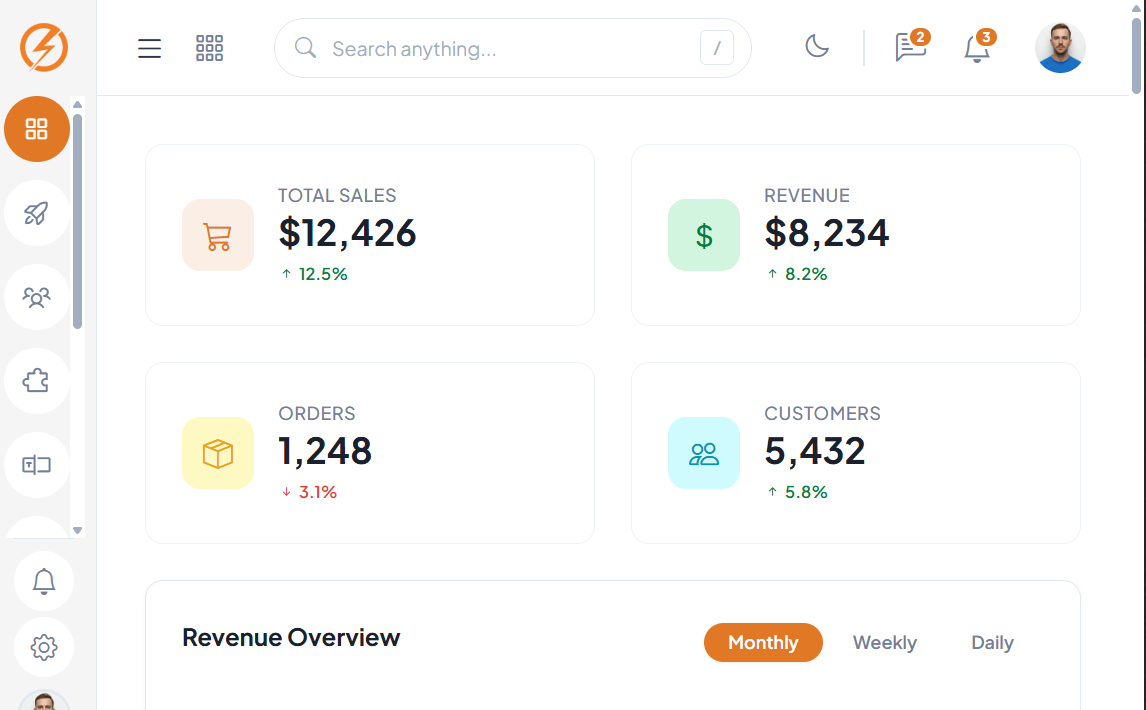Open the kanban board icon in sidebar
The height and width of the screenshot is (710, 1146).
(x=36, y=464)
